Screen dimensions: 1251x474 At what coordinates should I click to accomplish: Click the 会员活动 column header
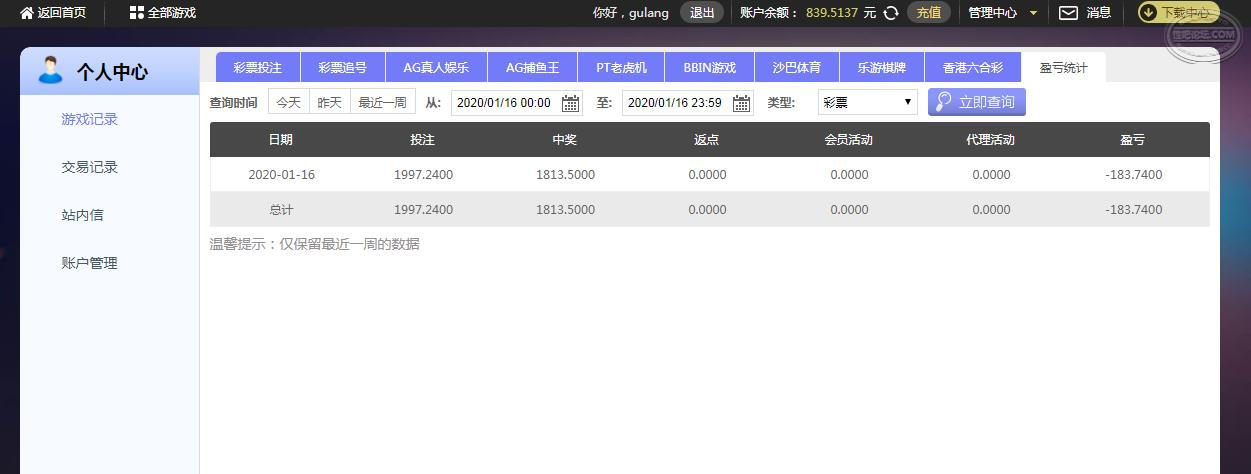click(x=849, y=140)
